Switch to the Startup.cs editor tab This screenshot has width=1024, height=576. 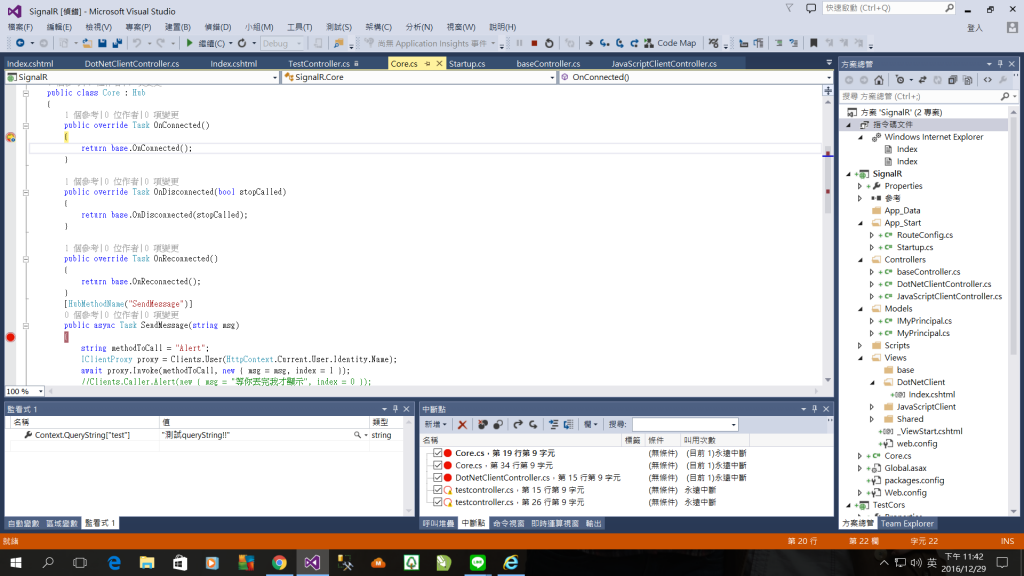point(467,63)
